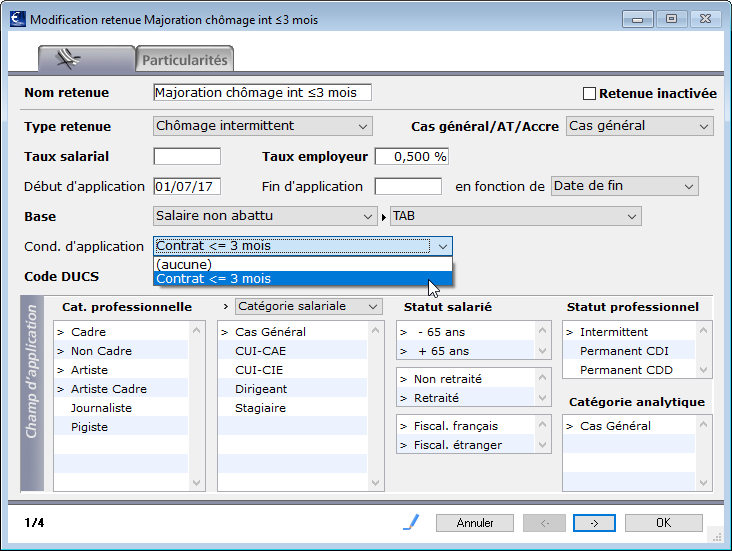Click the down arrow of the age list scrollbar
732x551 pixels.
(x=542, y=351)
